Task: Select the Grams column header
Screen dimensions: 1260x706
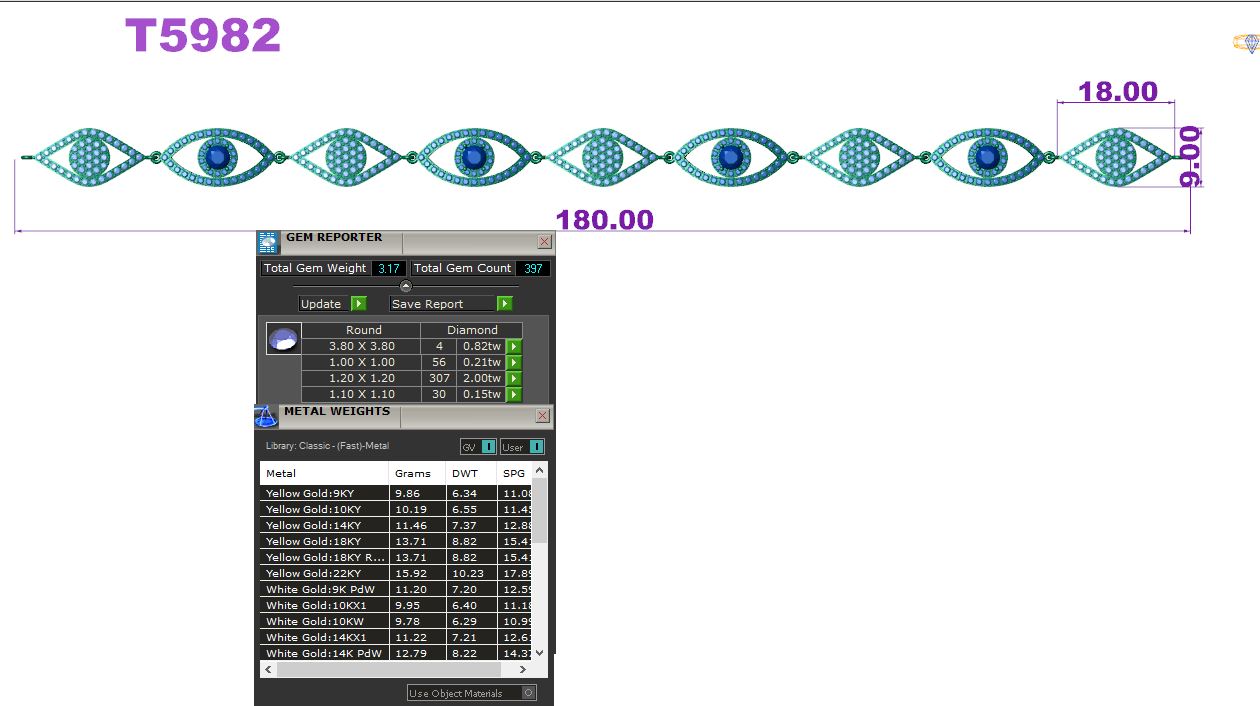Action: pos(415,472)
